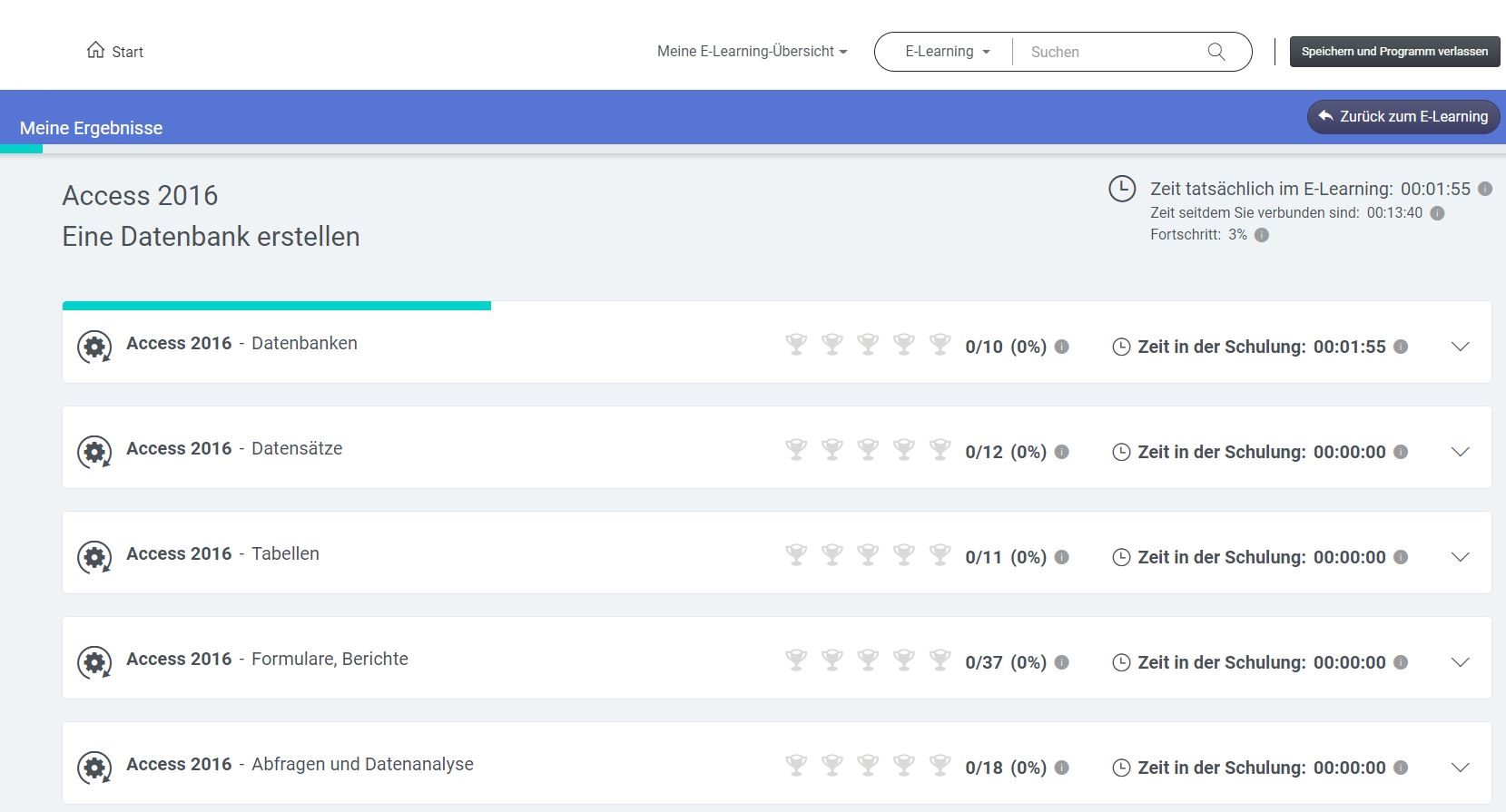Screen dimensions: 1506x812
Task: Expand the Datensätze module chevron
Action: coord(1460,452)
